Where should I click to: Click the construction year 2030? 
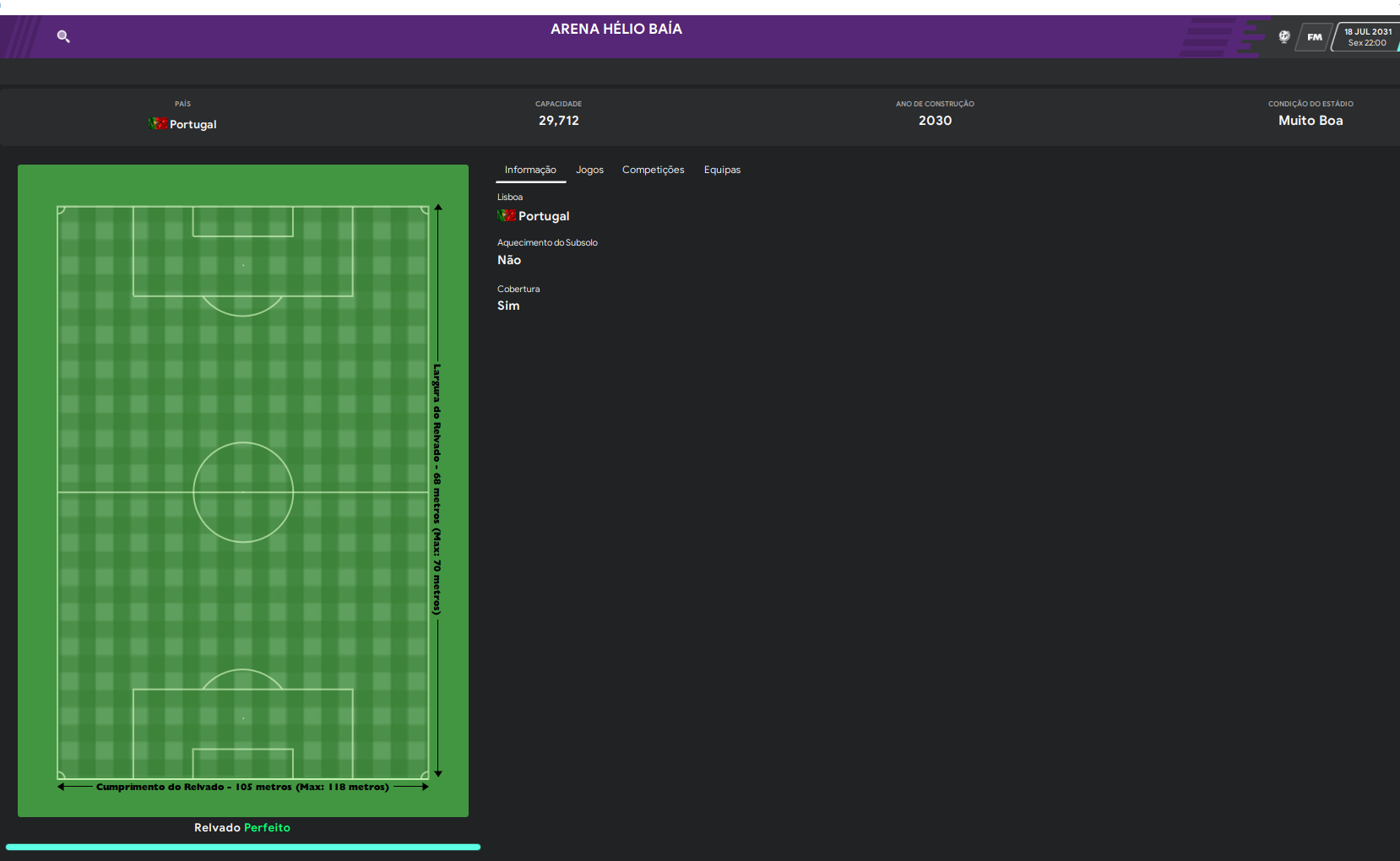(x=935, y=121)
